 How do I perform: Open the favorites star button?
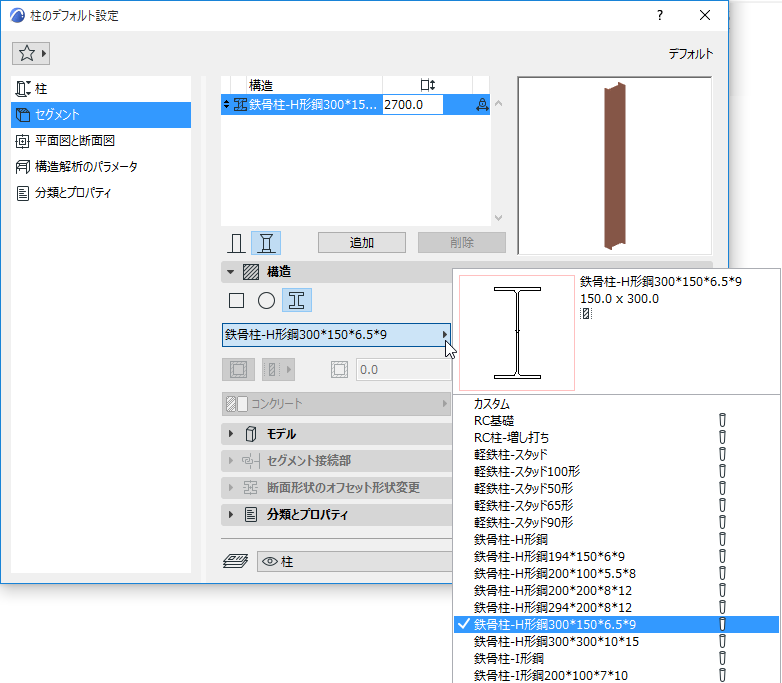(x=31, y=53)
